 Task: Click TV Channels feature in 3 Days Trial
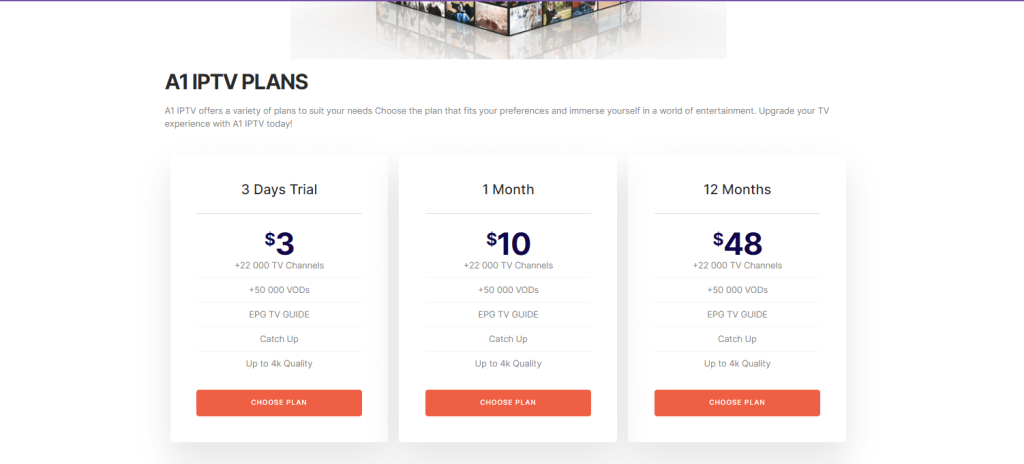(279, 266)
